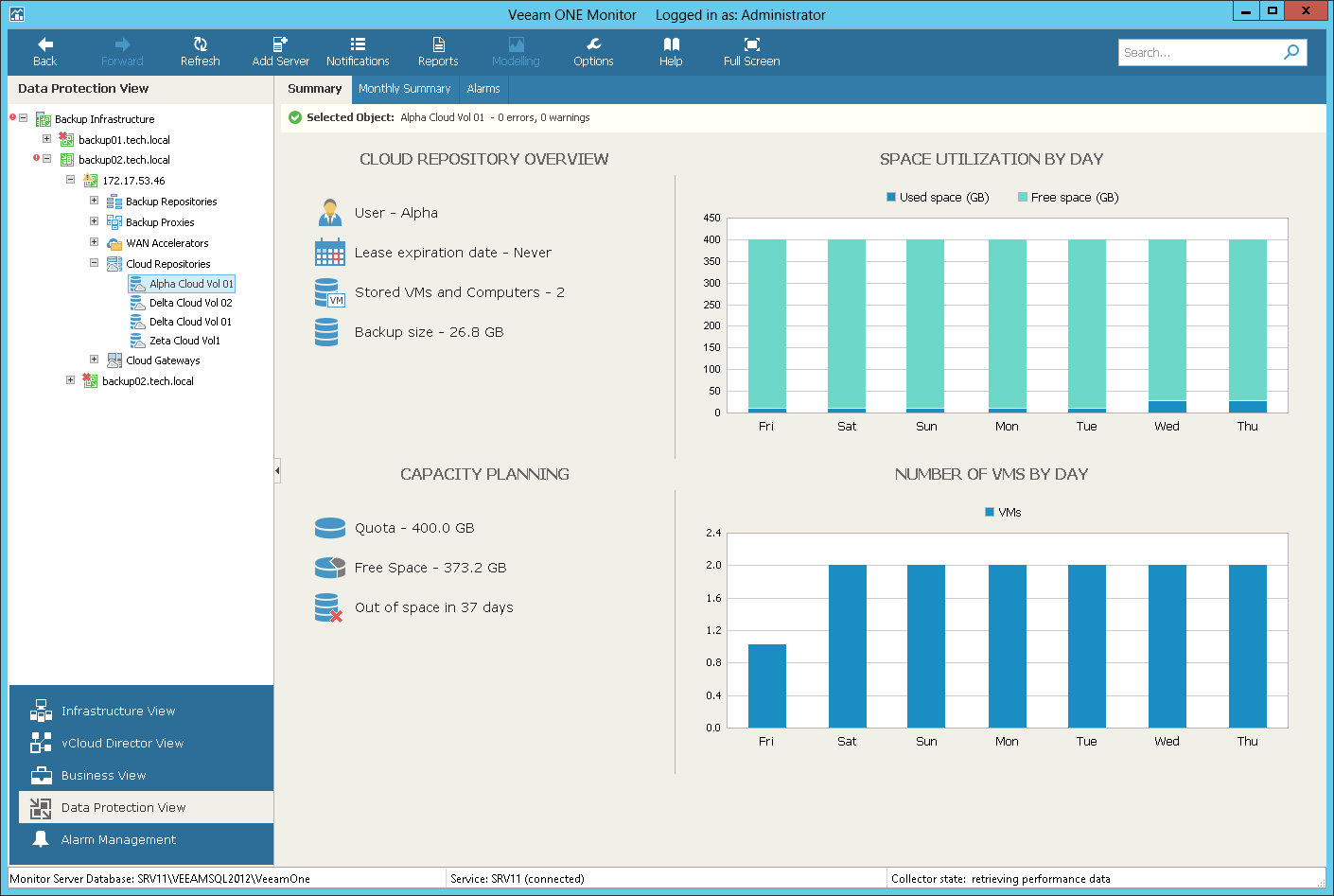Click the green status check icon
This screenshot has height=896, width=1334.
tap(295, 117)
